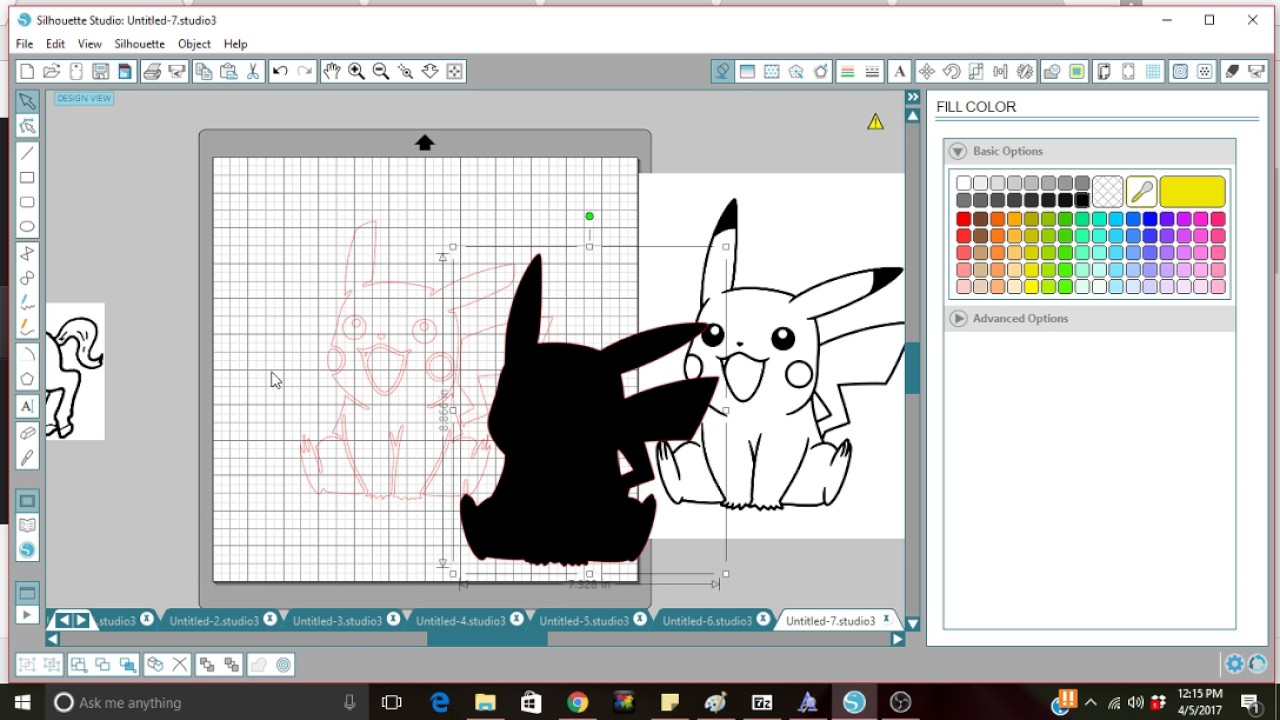Select the eyedropper color picker
Image resolution: width=1280 pixels, height=720 pixels.
pyautogui.click(x=1141, y=191)
